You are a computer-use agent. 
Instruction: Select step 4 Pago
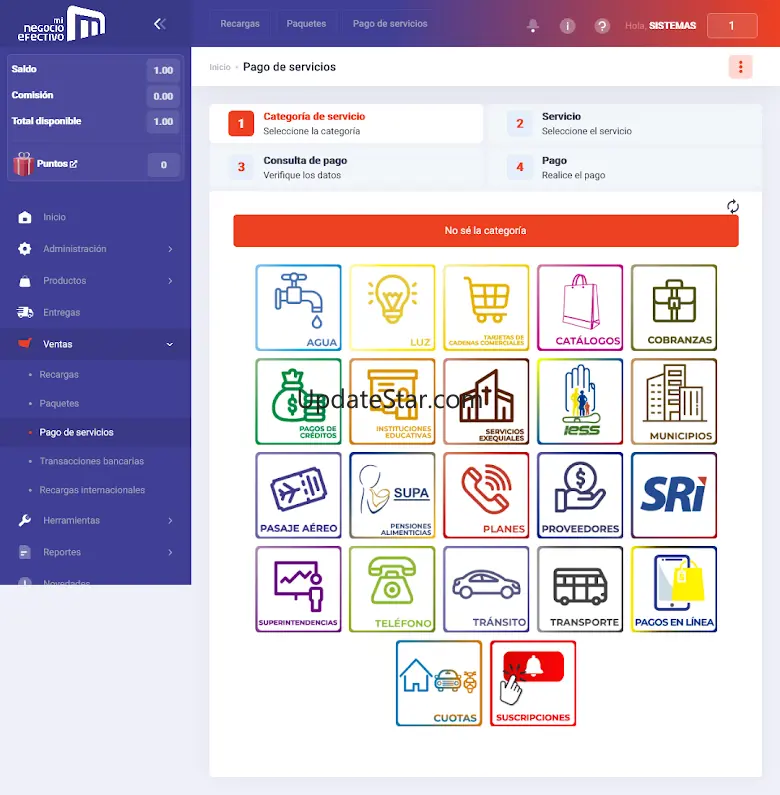click(x=625, y=167)
